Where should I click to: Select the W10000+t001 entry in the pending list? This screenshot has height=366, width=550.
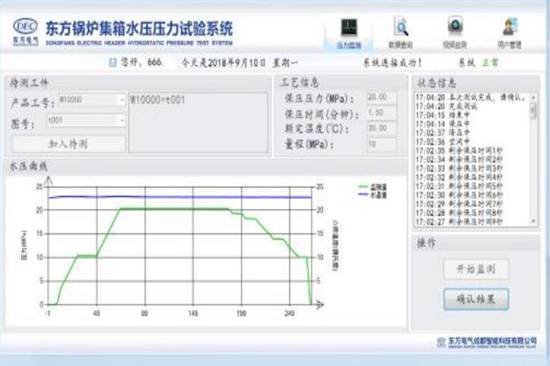pyautogui.click(x=157, y=100)
